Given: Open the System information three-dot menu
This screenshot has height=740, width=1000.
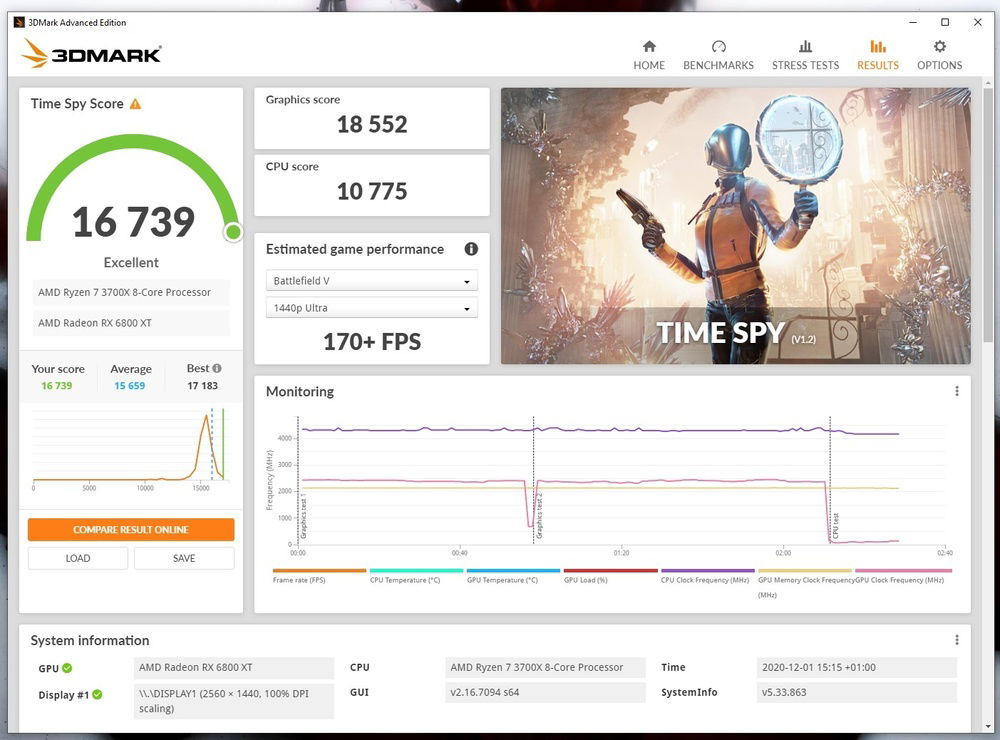Looking at the screenshot, I should click(957, 640).
